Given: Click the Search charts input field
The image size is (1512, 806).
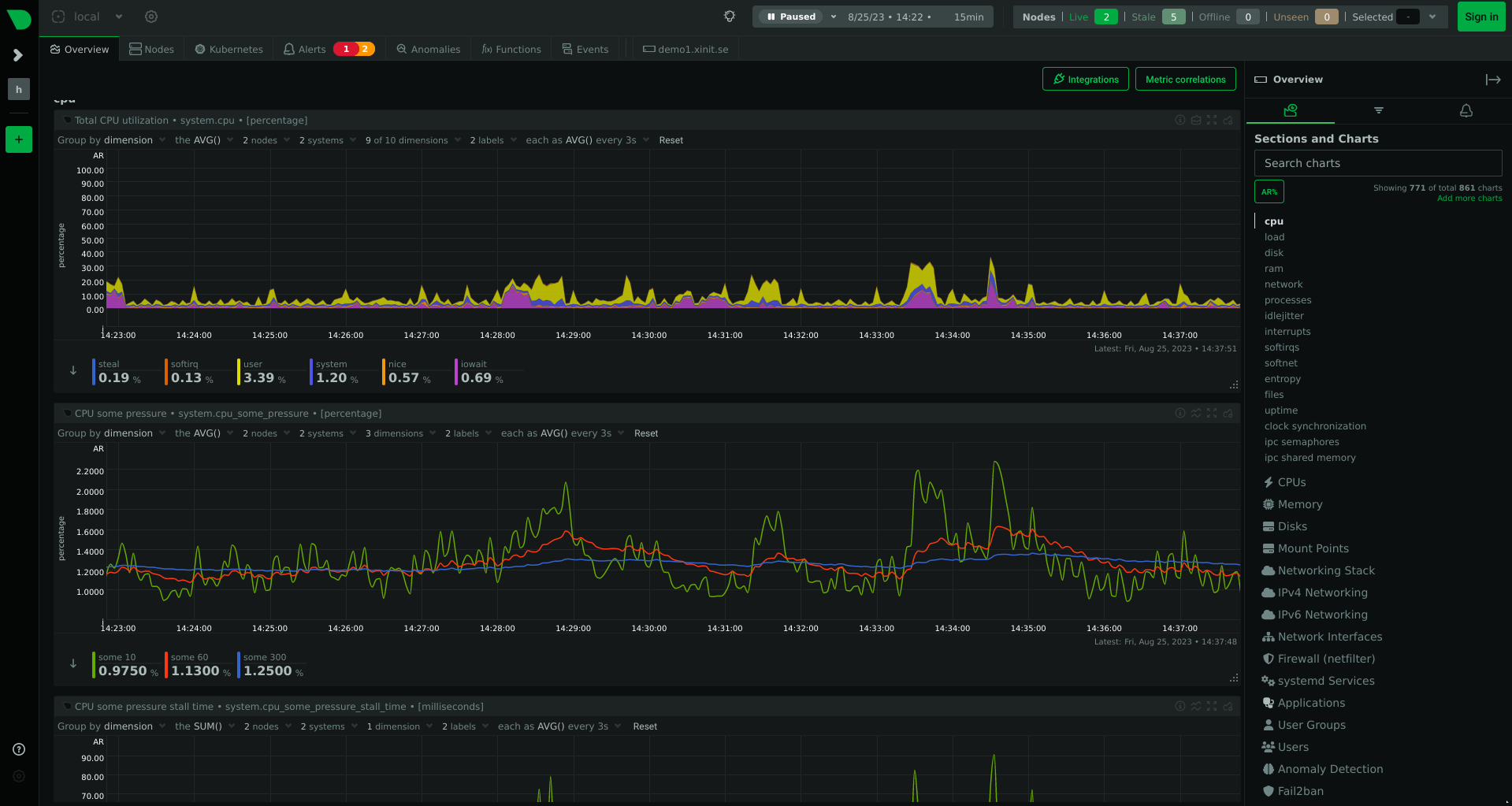Looking at the screenshot, I should coord(1378,163).
